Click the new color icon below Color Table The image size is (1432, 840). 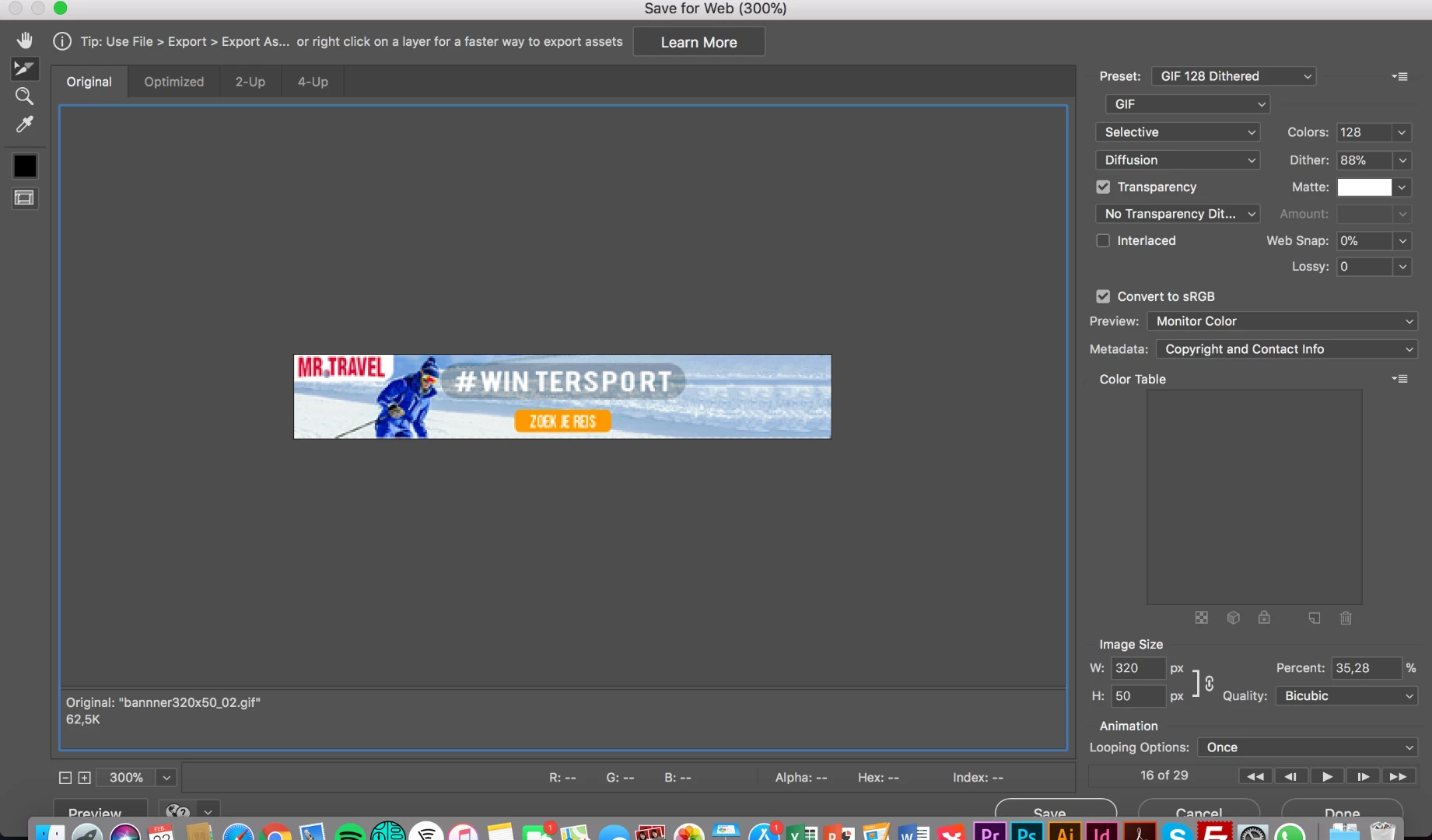click(1315, 618)
